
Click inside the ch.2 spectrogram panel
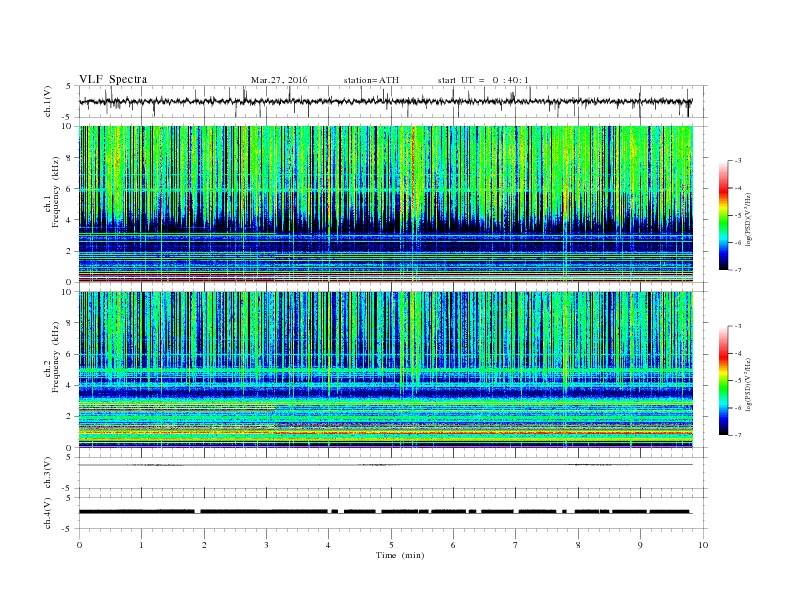pyautogui.click(x=385, y=369)
